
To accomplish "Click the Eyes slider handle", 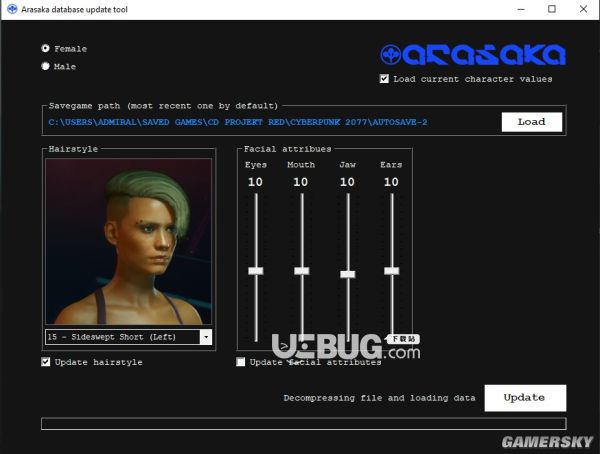I will 256,271.
